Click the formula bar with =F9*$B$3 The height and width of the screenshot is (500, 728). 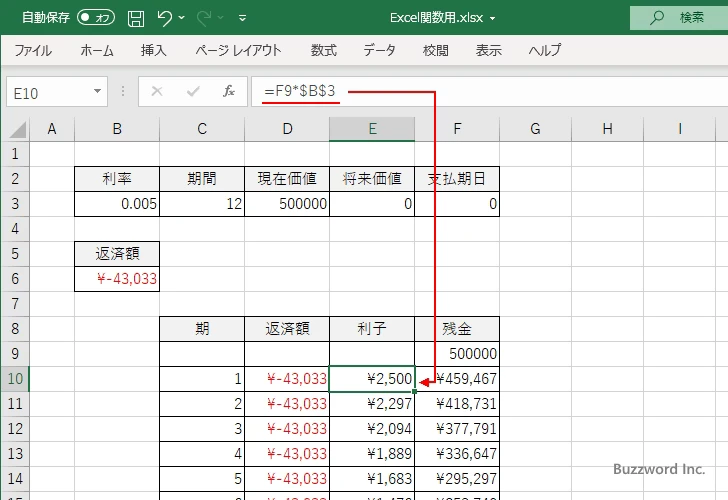click(x=489, y=91)
